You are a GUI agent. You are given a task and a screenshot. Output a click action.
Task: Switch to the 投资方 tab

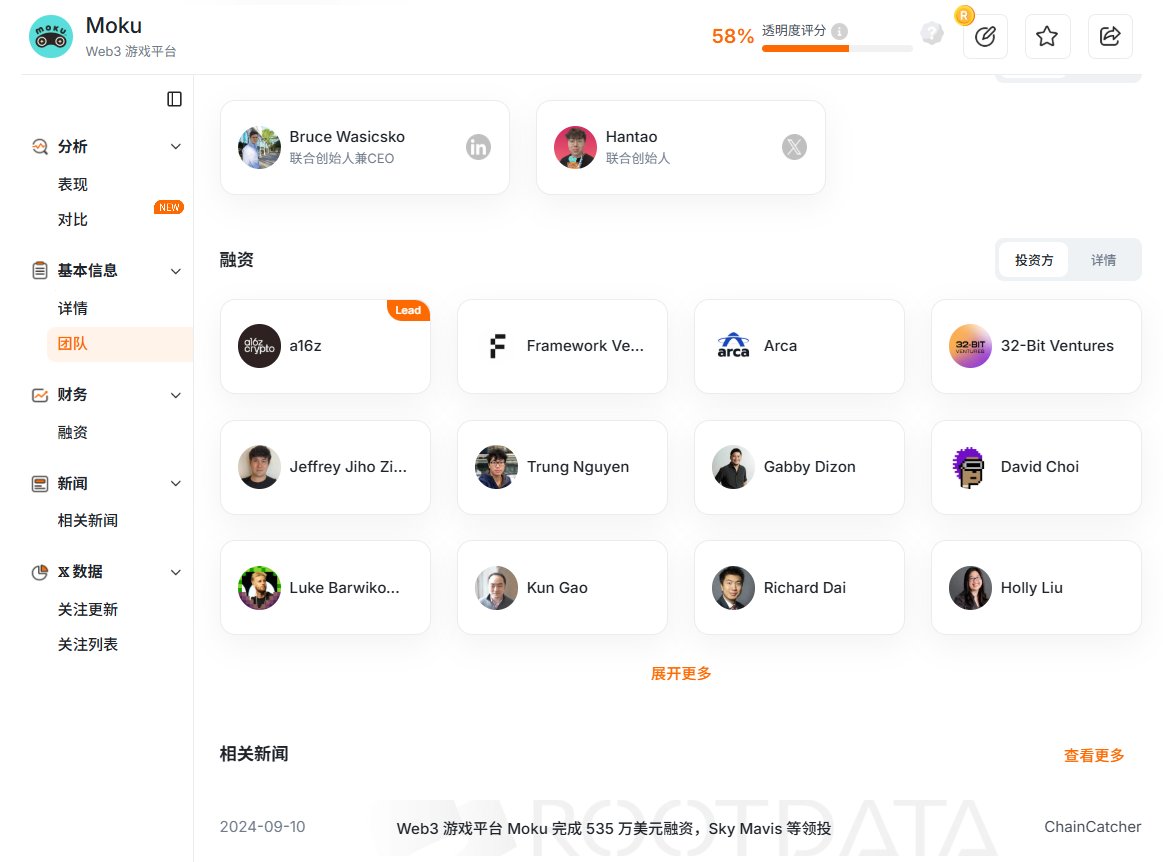1034,260
